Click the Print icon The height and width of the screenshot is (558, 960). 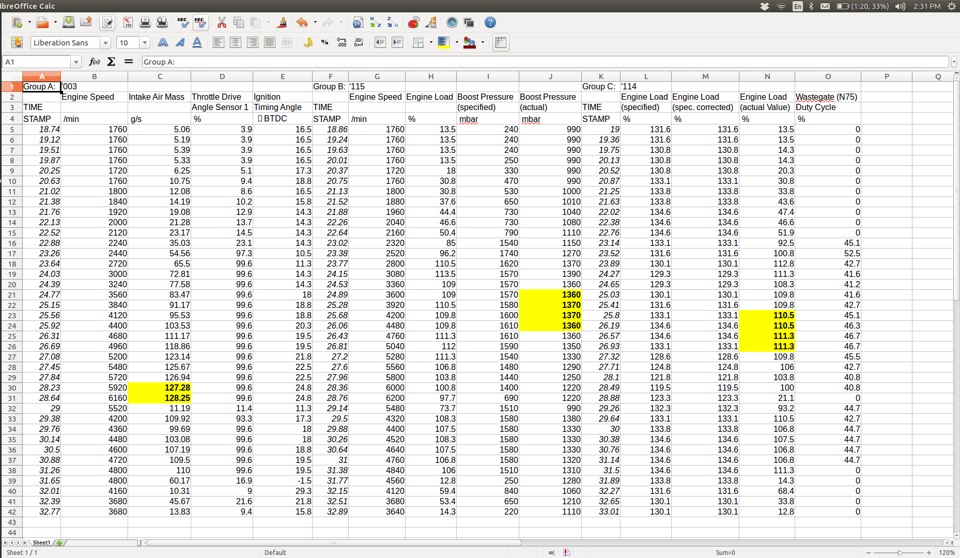coord(145,23)
